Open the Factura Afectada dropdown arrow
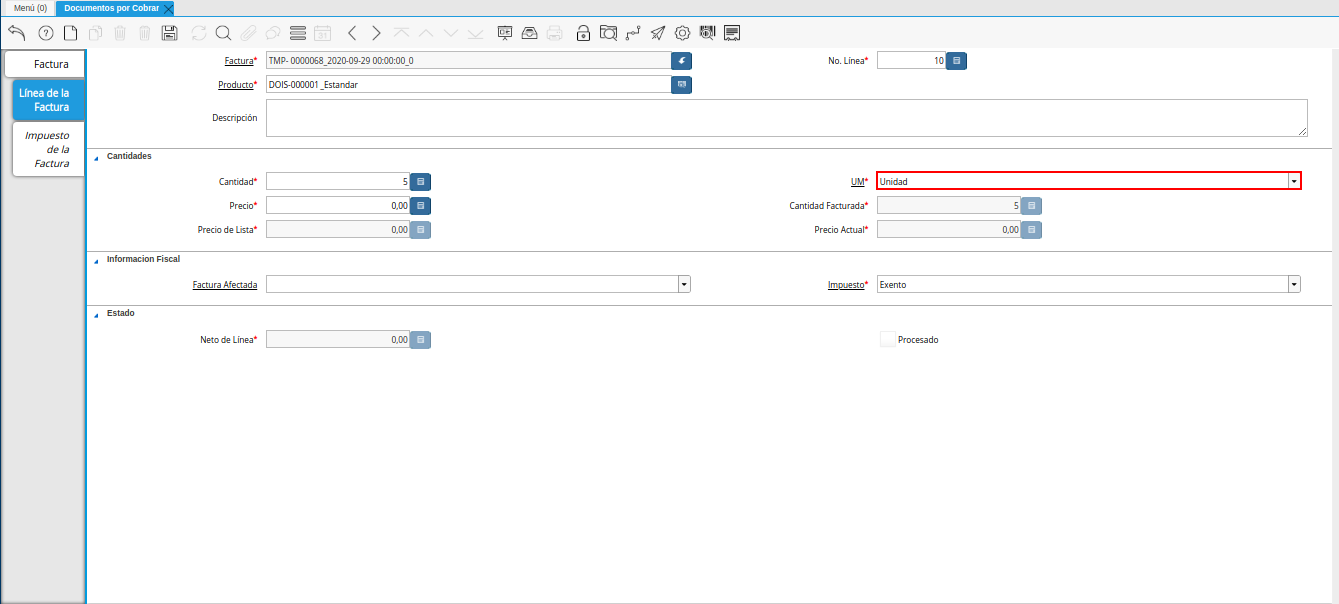 [x=684, y=285]
